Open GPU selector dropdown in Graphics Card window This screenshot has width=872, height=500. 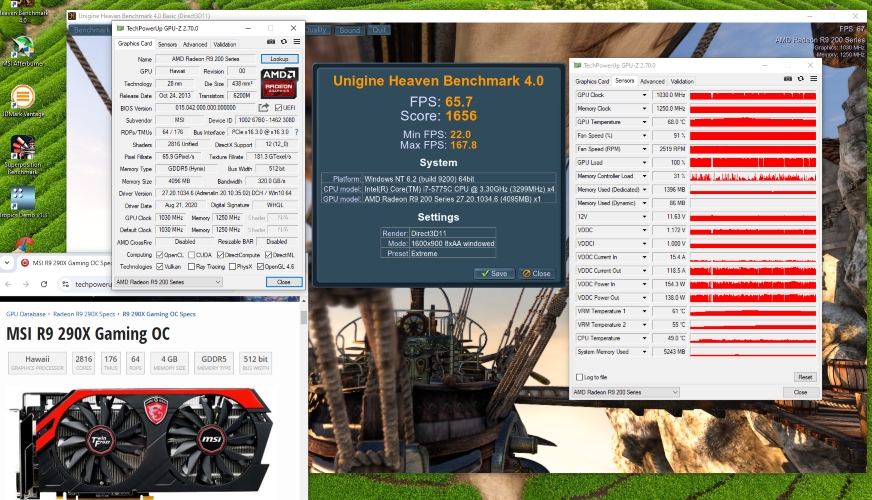(x=168, y=282)
